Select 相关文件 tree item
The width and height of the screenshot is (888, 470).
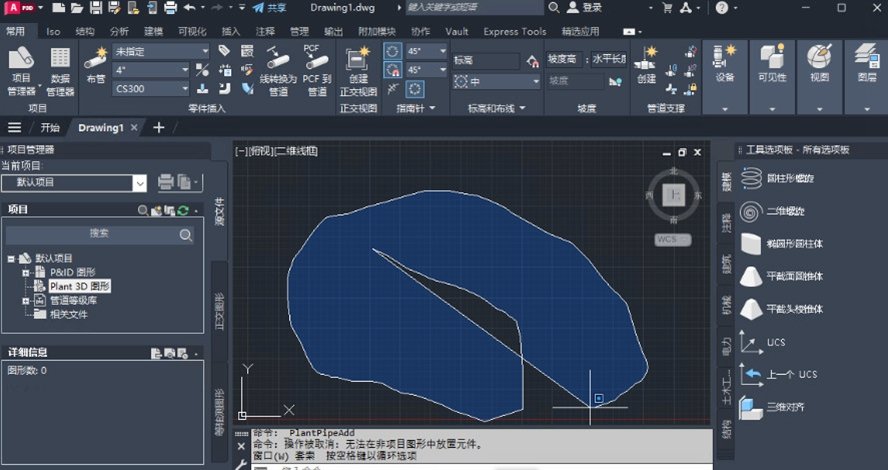coord(69,314)
